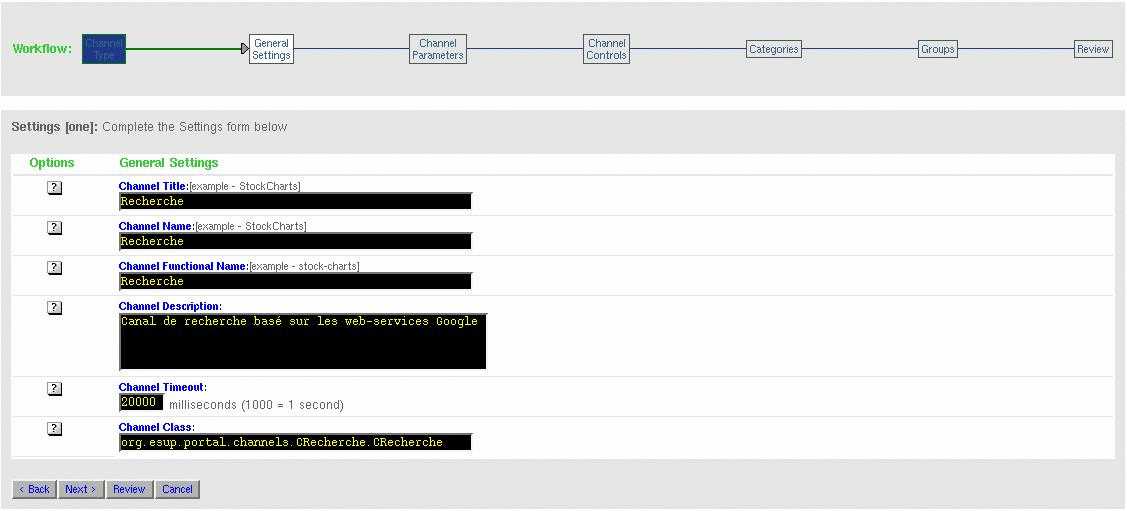This screenshot has height=511, width=1127.
Task: Click Review button at bottom
Action: pos(129,489)
